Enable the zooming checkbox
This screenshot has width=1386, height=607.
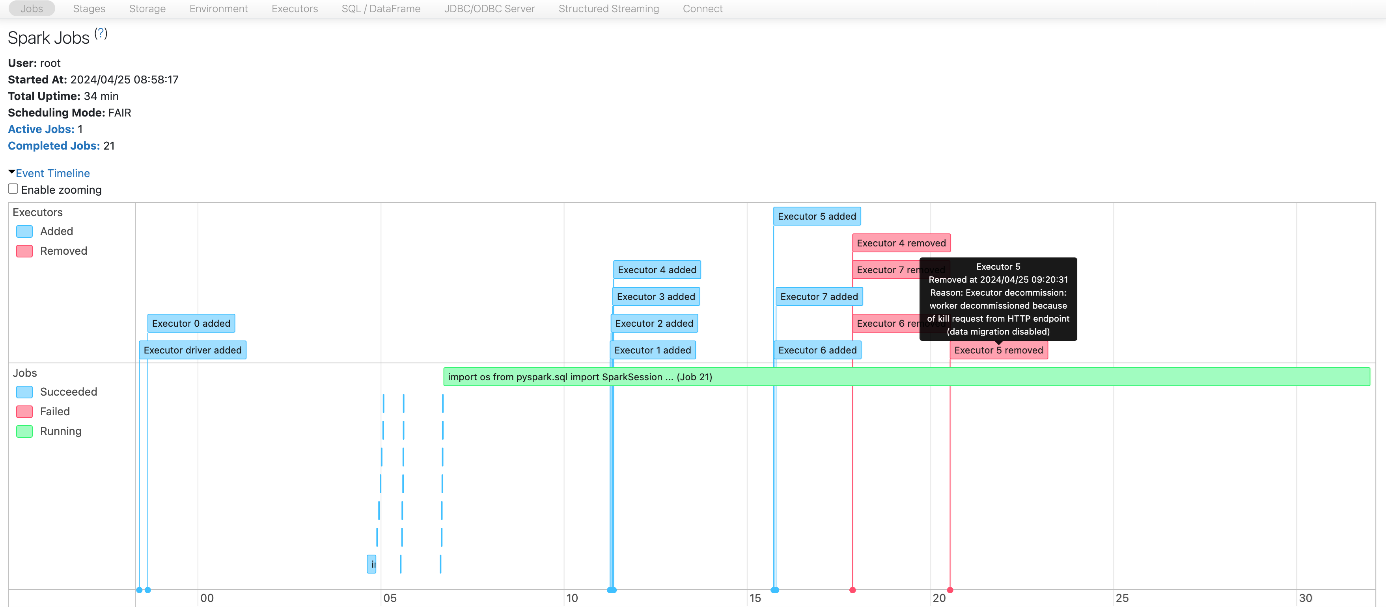(13, 188)
